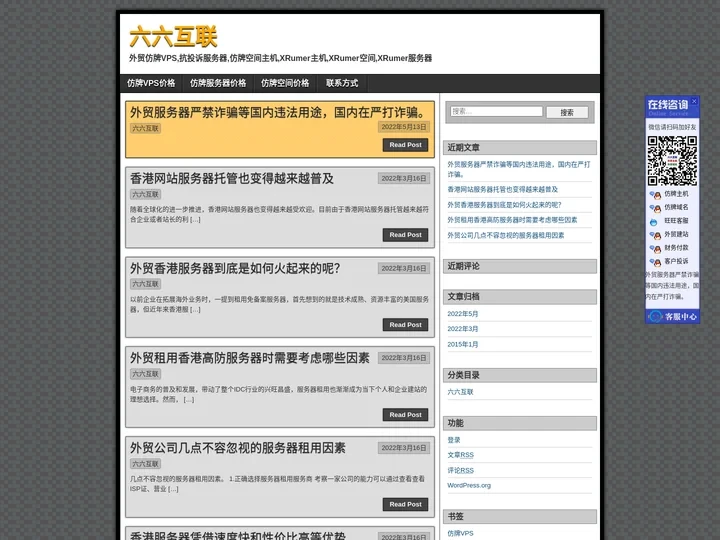
Task: Click 财务付款 text in consult widget
Action: click(676, 248)
